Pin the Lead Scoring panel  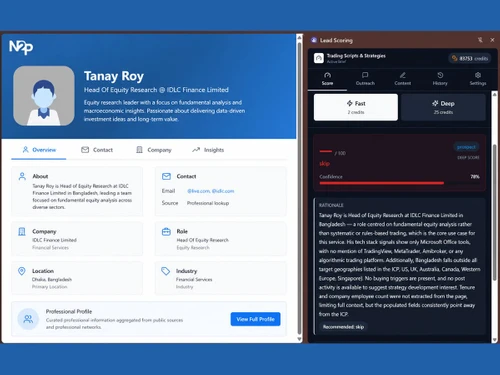tap(480, 40)
